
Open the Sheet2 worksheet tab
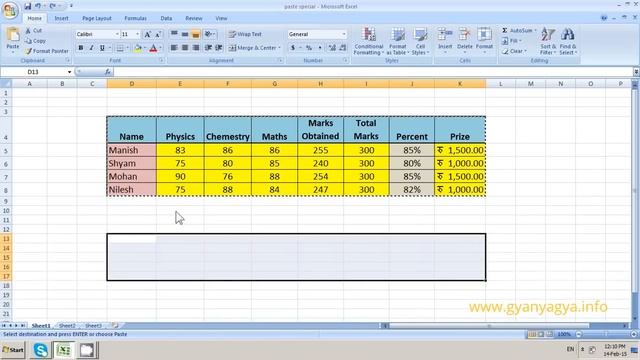coord(67,326)
